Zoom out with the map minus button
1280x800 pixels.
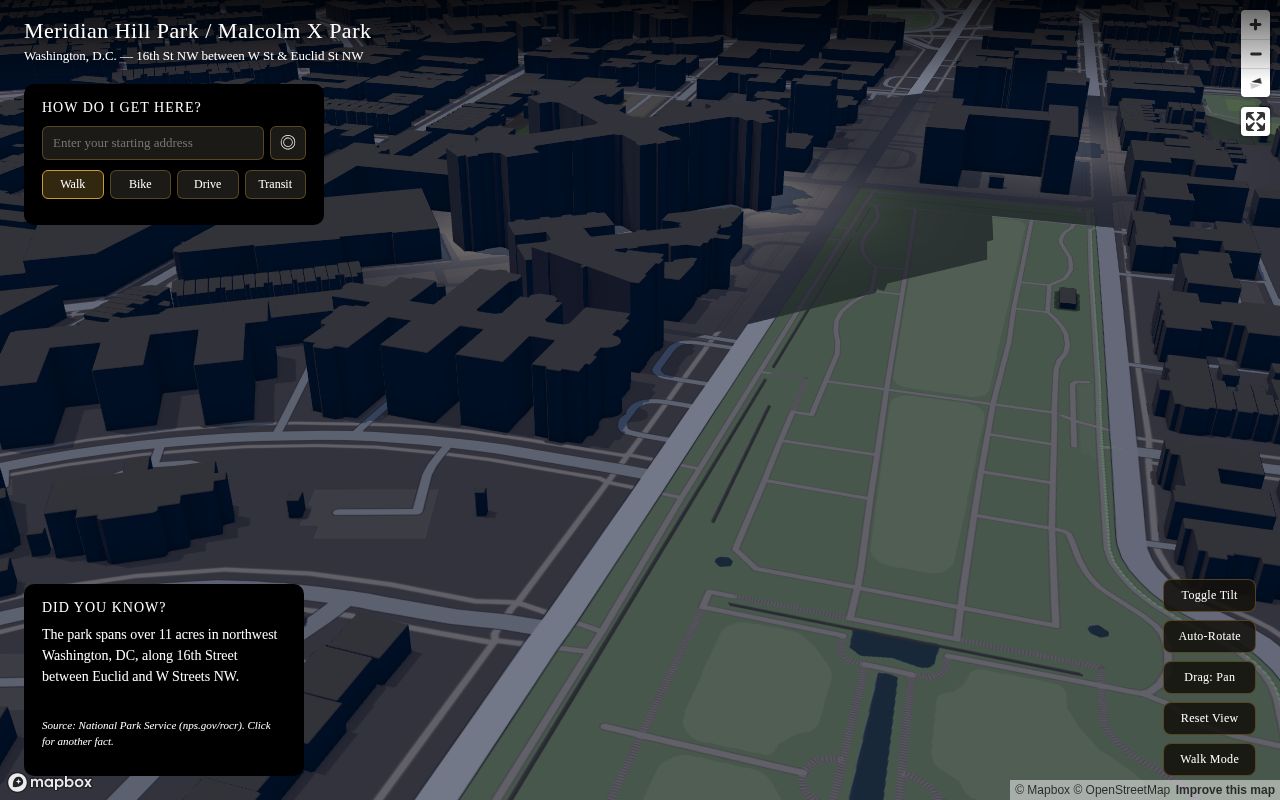(x=1255, y=54)
